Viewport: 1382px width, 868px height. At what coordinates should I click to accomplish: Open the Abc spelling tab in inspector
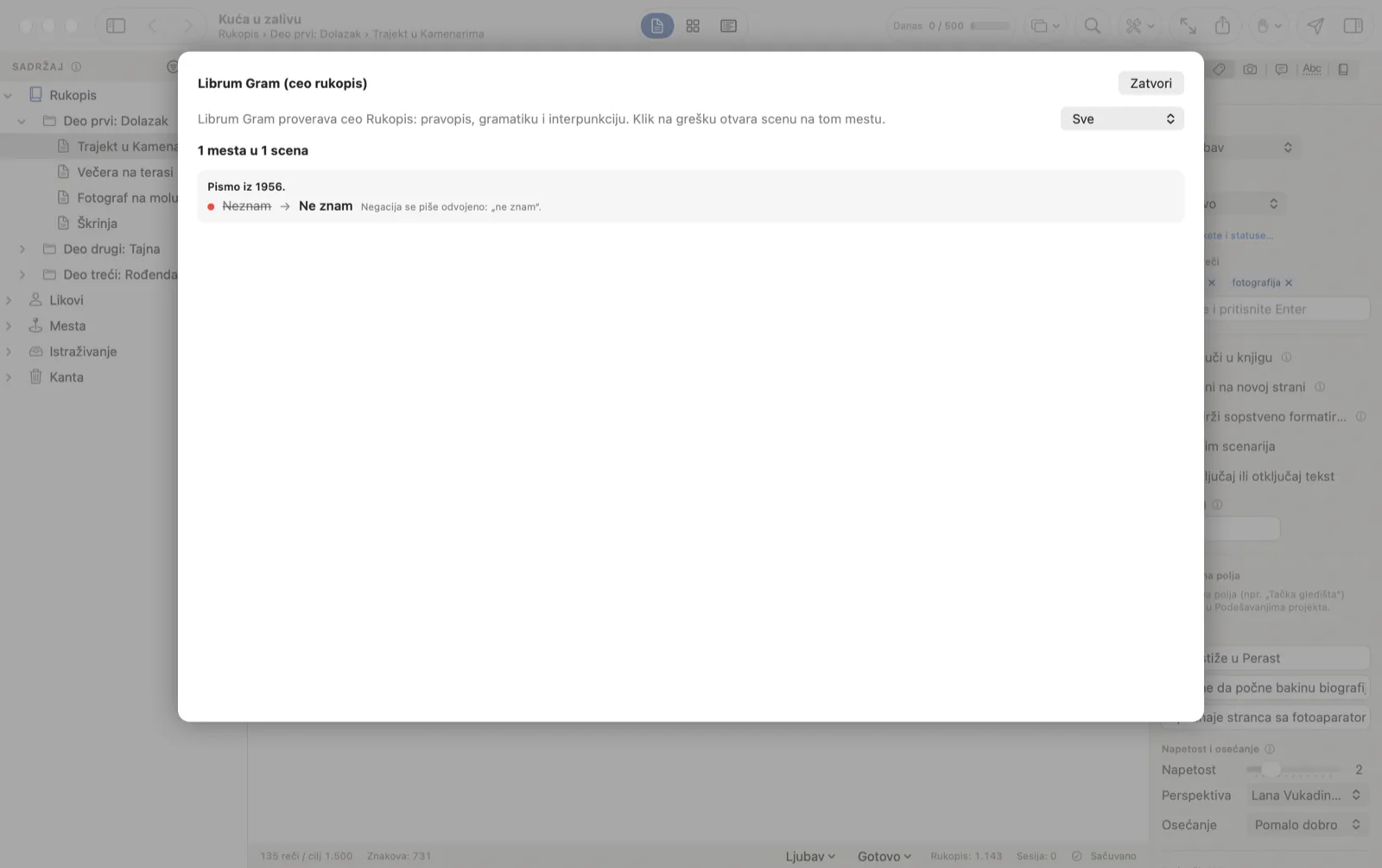coord(1312,69)
